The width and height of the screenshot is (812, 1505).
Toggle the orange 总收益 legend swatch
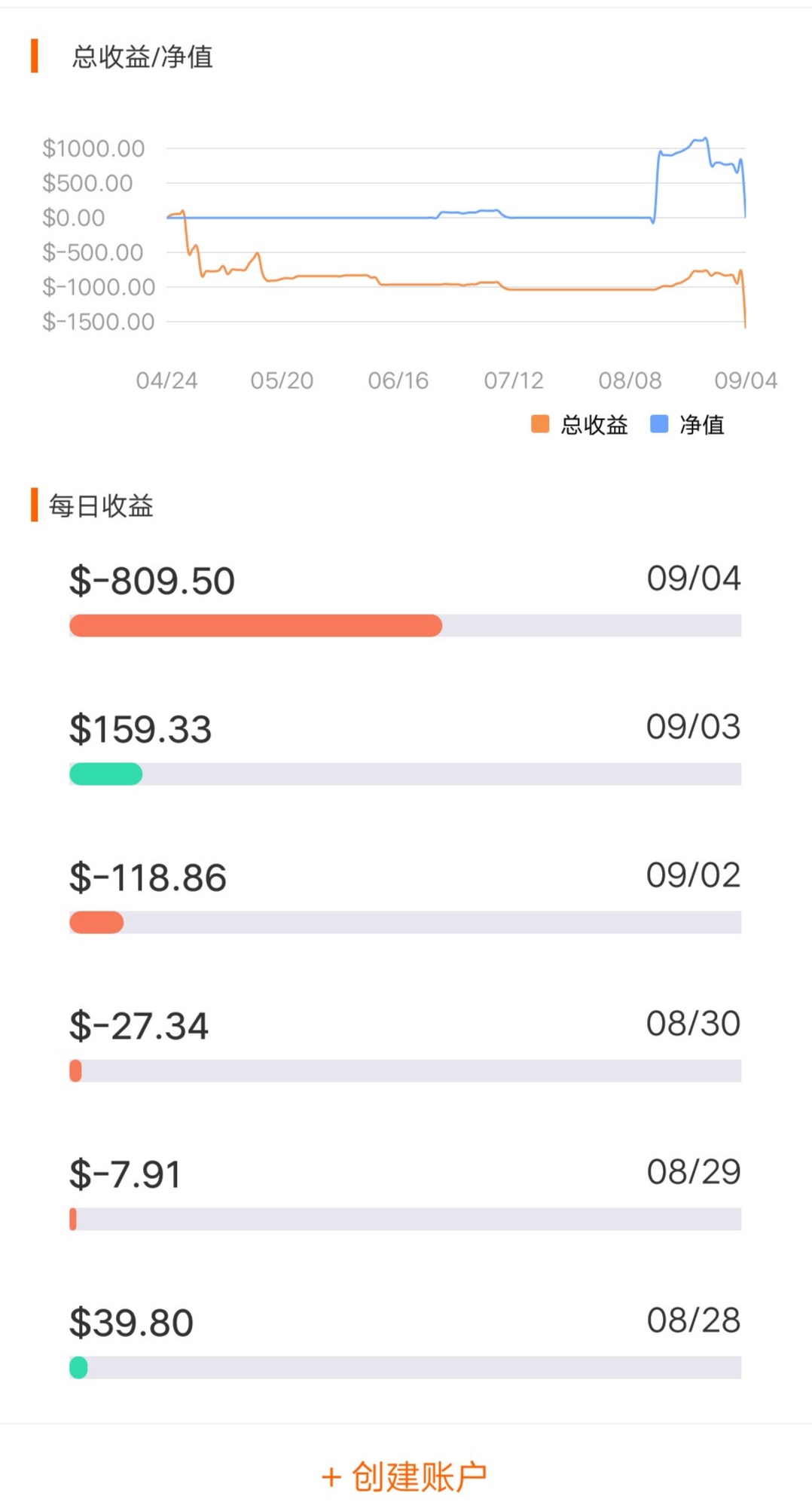coord(540,424)
